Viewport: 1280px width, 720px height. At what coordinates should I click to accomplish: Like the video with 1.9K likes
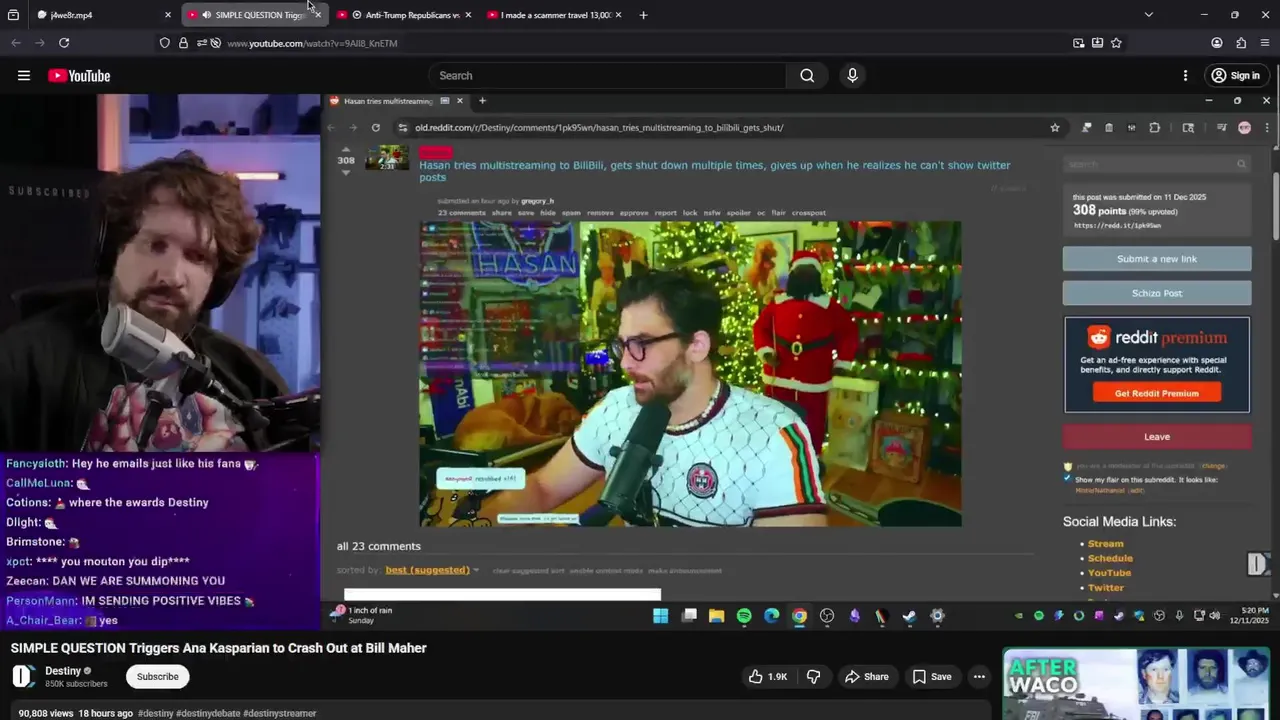click(x=767, y=677)
